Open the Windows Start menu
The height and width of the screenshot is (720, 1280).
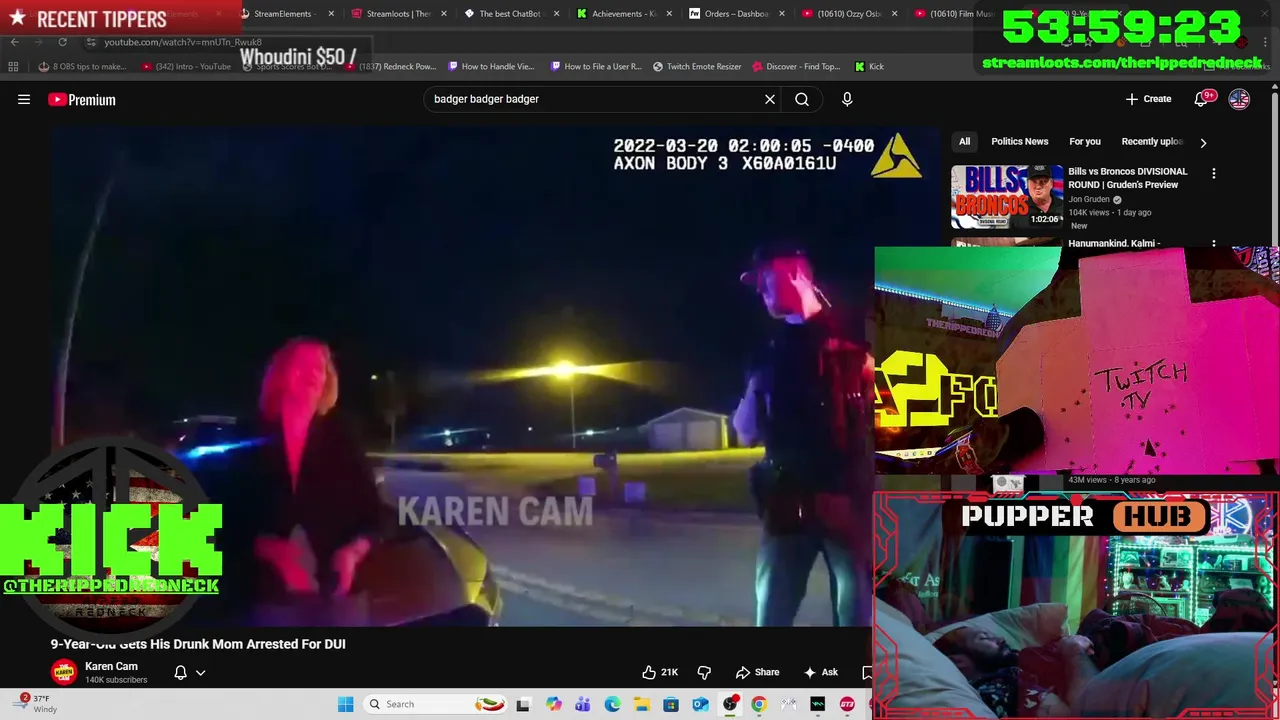click(345, 704)
